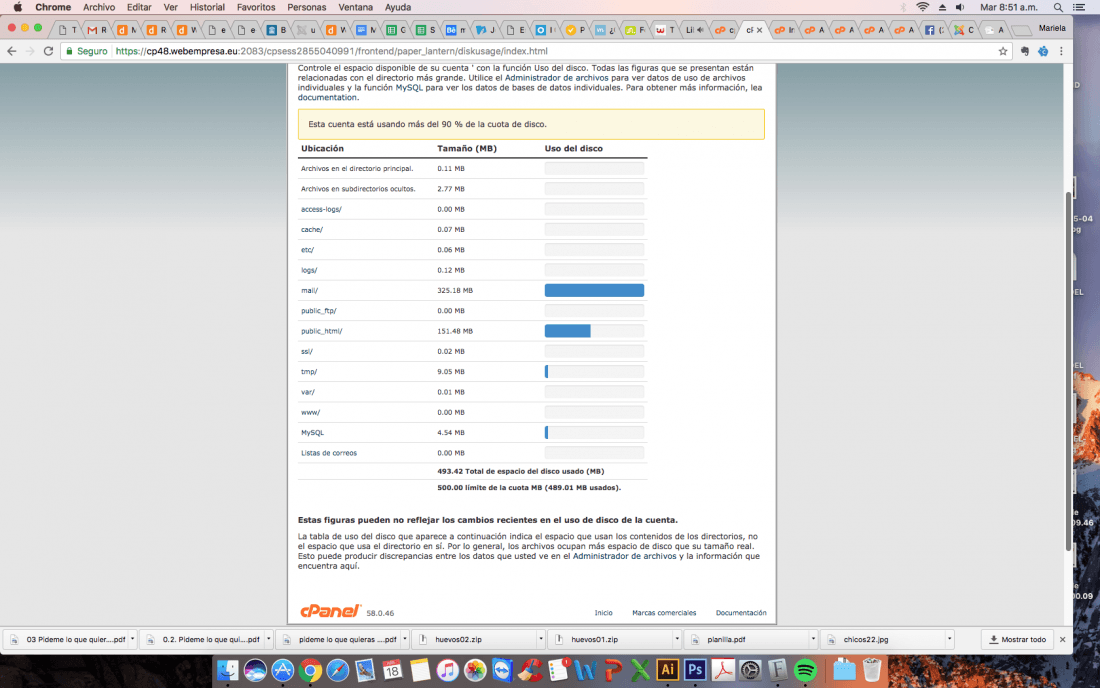This screenshot has height=688, width=1100.
Task: Launch Siri from the dock
Action: [255, 670]
